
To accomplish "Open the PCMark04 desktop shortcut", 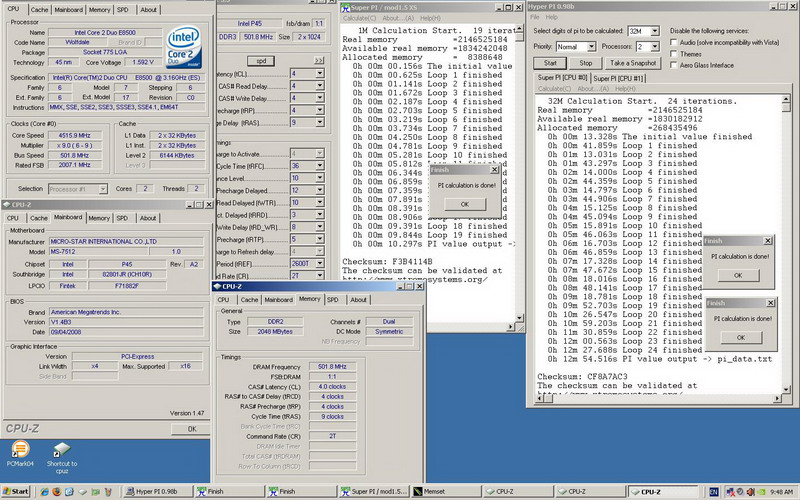I will (19, 450).
